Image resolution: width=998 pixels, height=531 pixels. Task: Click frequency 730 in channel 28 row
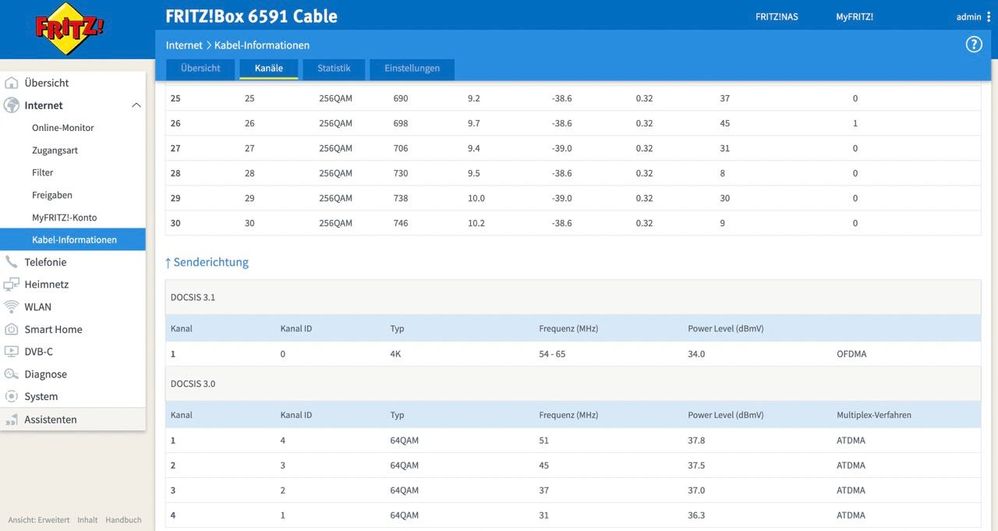coord(400,173)
